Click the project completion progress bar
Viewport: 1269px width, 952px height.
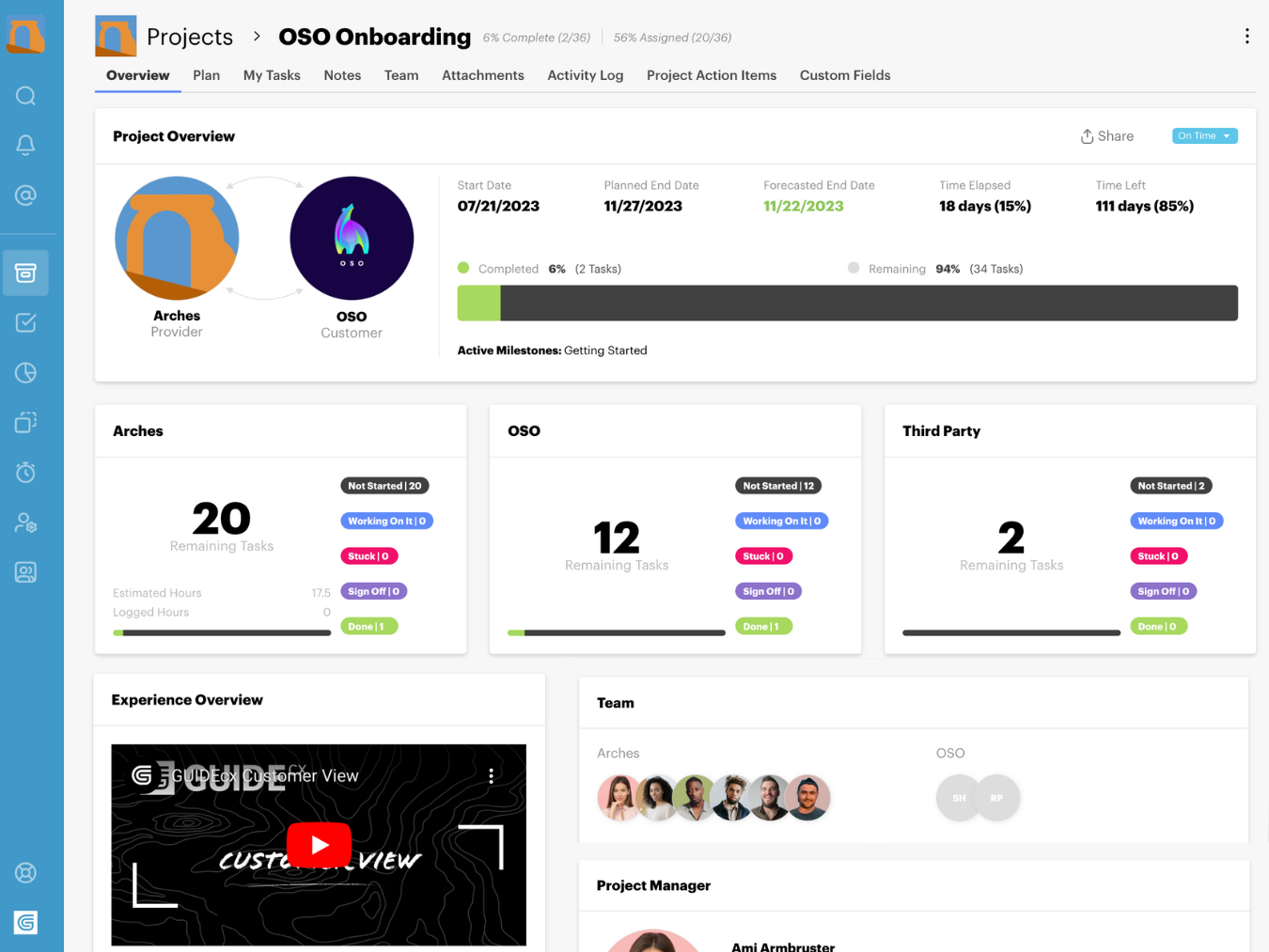[x=847, y=303]
